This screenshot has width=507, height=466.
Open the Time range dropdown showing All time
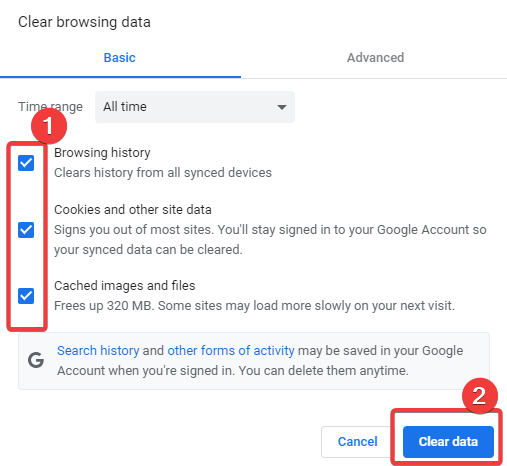[195, 107]
